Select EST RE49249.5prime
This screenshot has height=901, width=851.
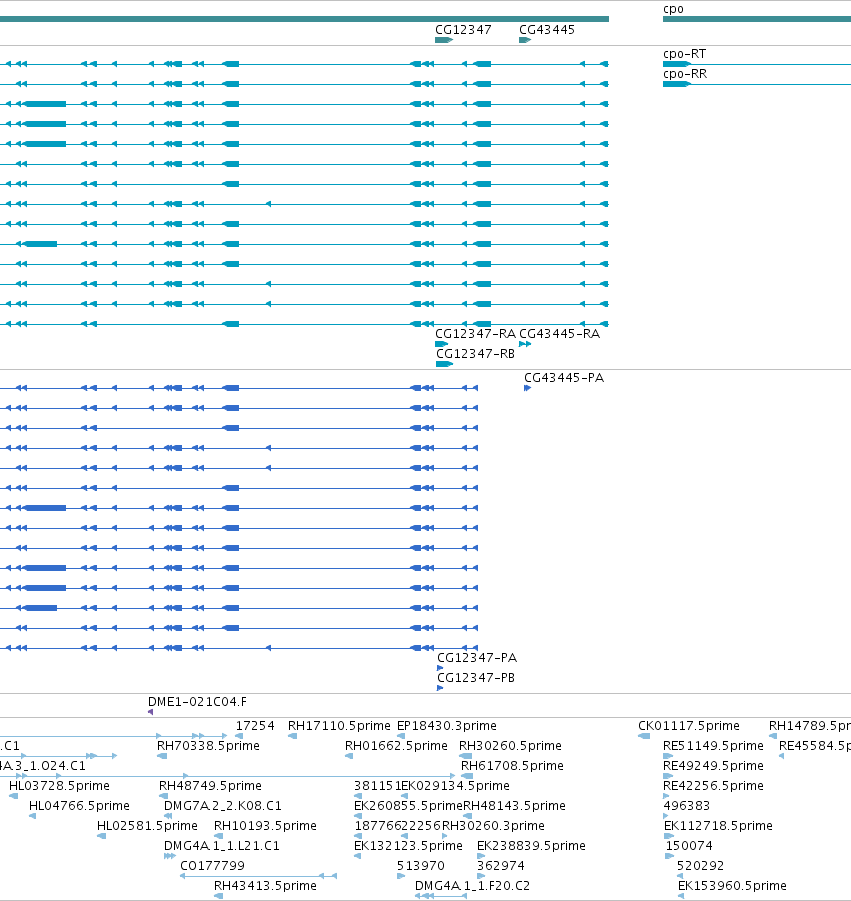713,766
